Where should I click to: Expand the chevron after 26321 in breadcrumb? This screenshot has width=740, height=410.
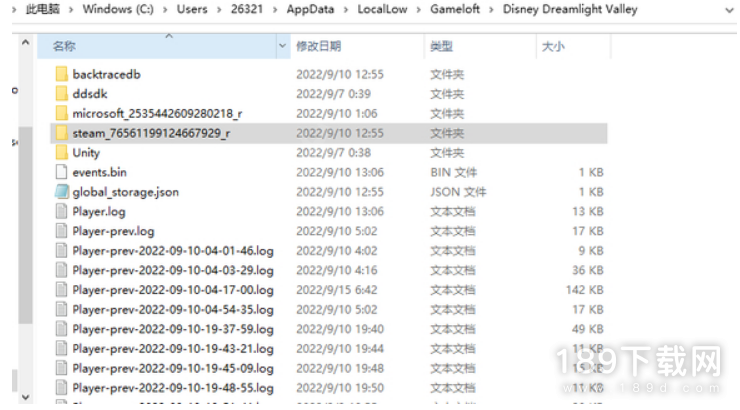pyautogui.click(x=275, y=9)
